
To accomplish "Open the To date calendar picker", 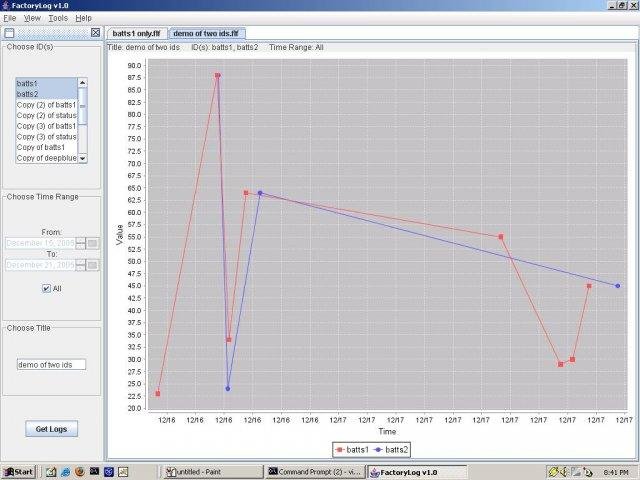I will pyautogui.click(x=93, y=265).
